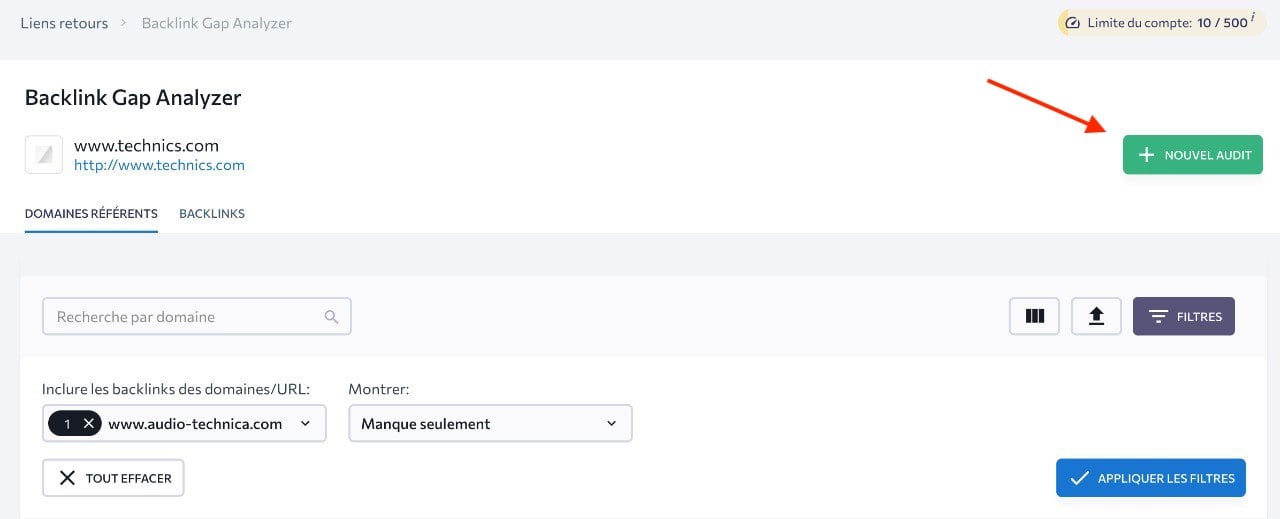The width and height of the screenshot is (1280, 519).
Task: Open the http://www.technics.com link
Action: 159,165
